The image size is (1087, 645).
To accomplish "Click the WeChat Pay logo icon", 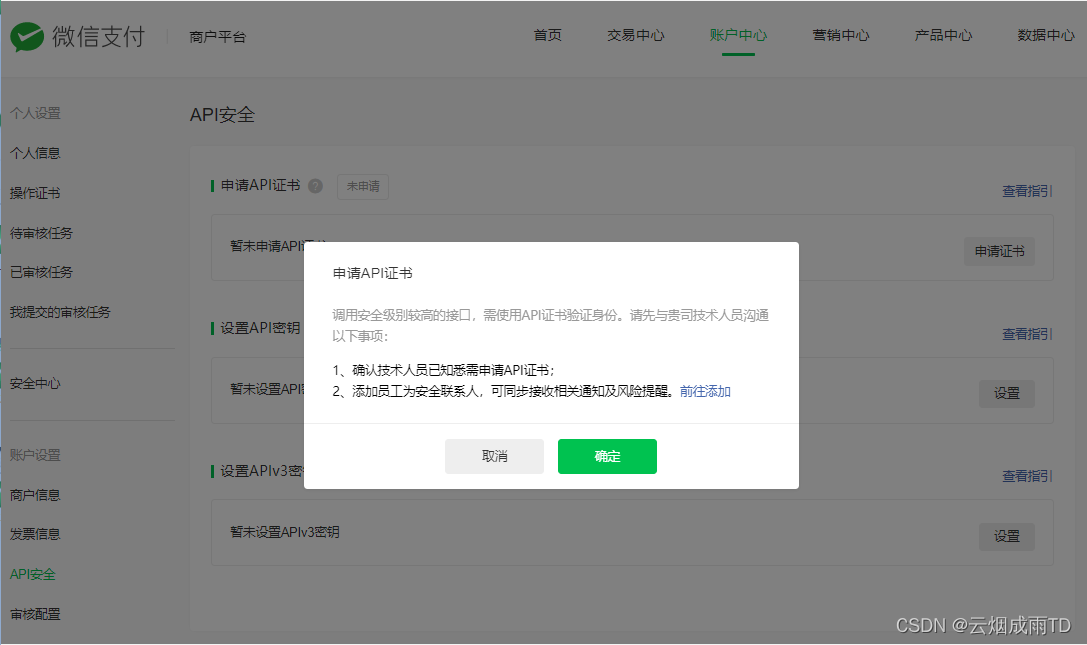I will [27, 37].
